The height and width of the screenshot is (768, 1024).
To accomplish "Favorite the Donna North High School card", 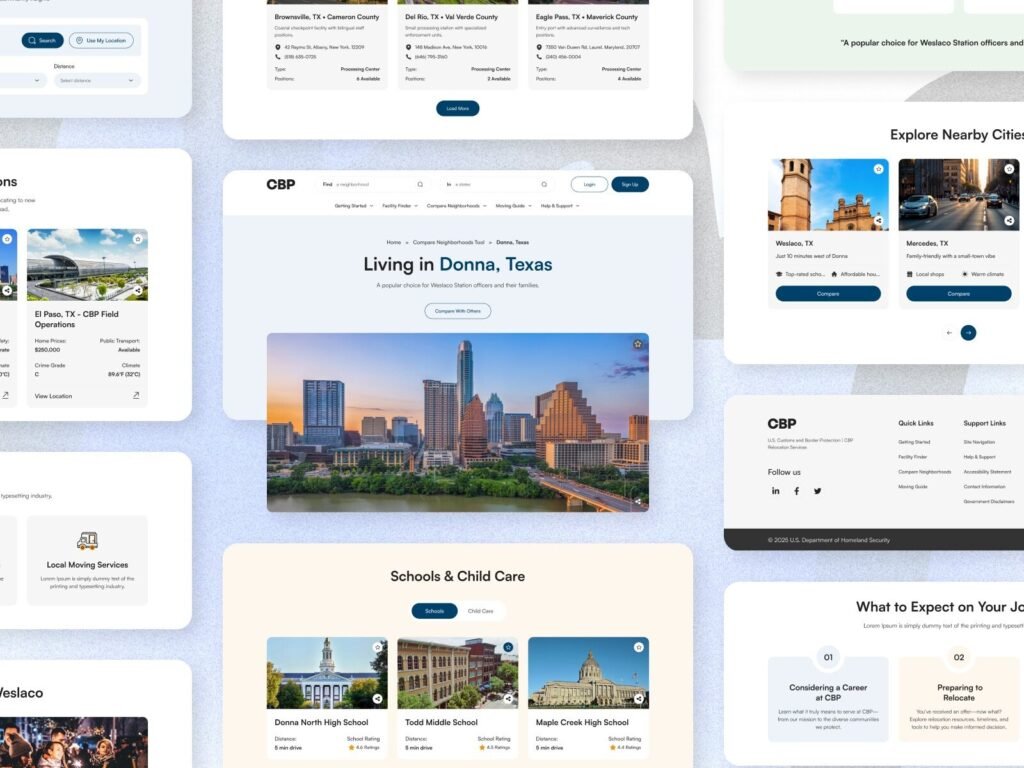I will coord(377,647).
